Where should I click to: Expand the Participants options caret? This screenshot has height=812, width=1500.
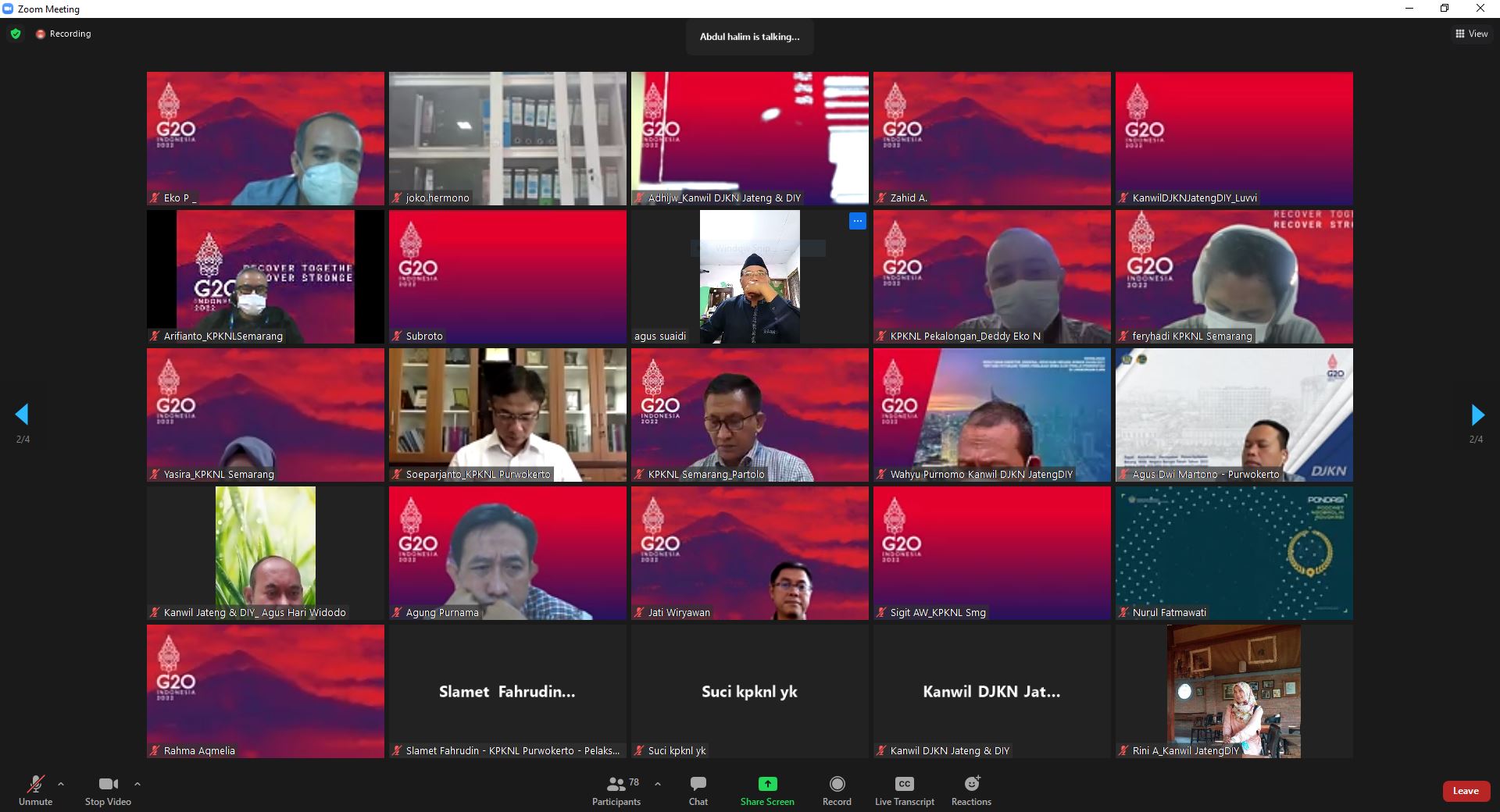click(658, 784)
